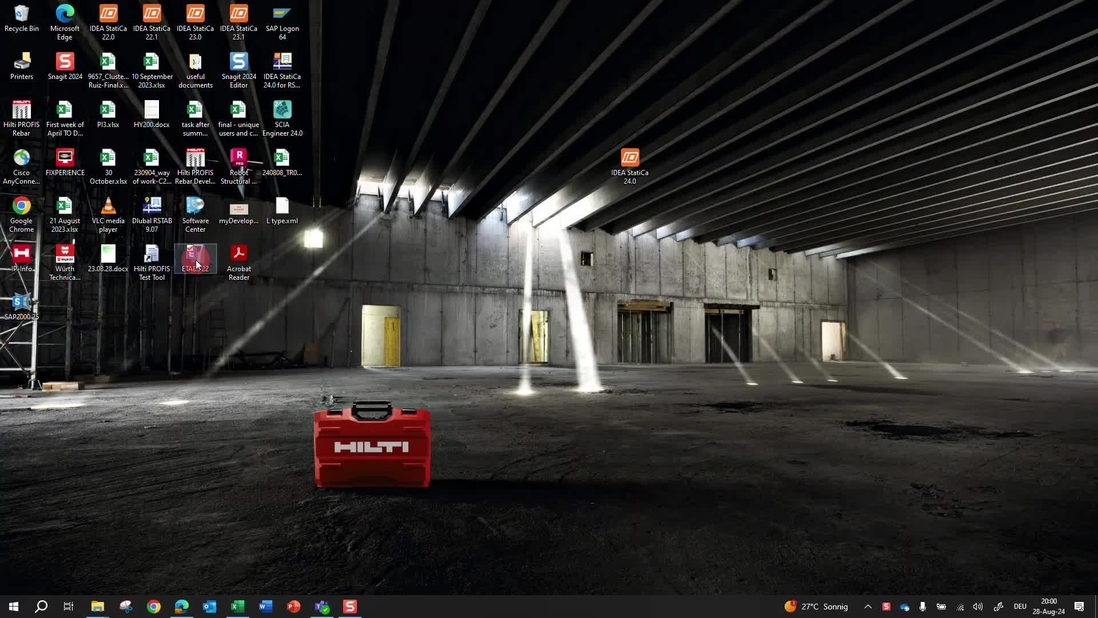Select the red Hilti IP-Info shortcut

click(x=21, y=259)
